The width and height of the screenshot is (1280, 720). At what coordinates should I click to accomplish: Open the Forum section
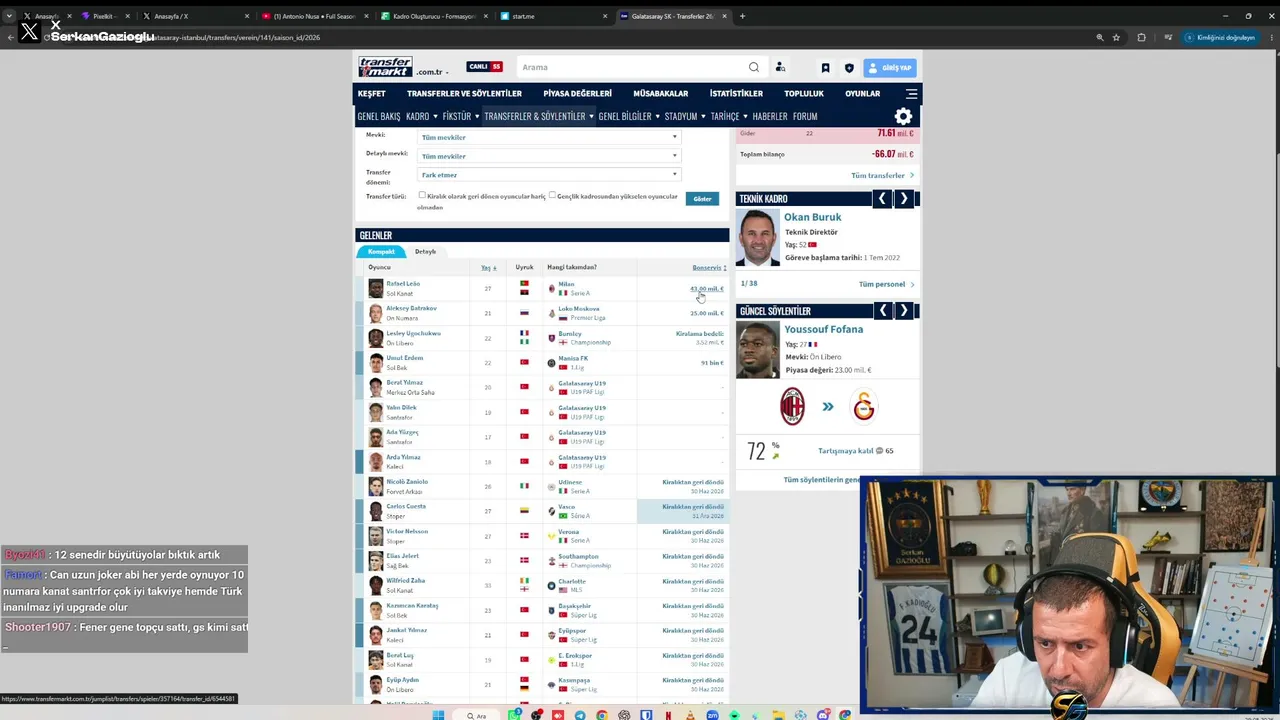805,116
